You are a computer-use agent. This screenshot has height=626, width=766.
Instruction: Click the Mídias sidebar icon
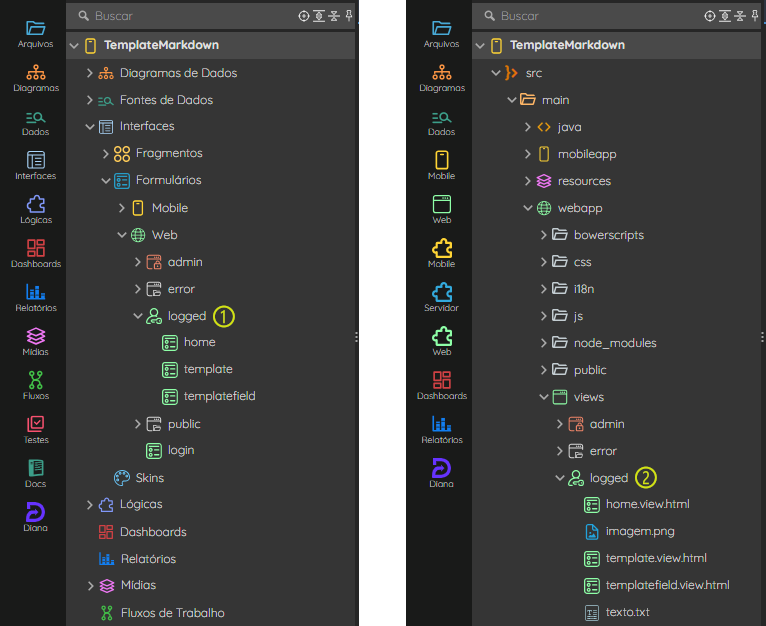pos(36,342)
